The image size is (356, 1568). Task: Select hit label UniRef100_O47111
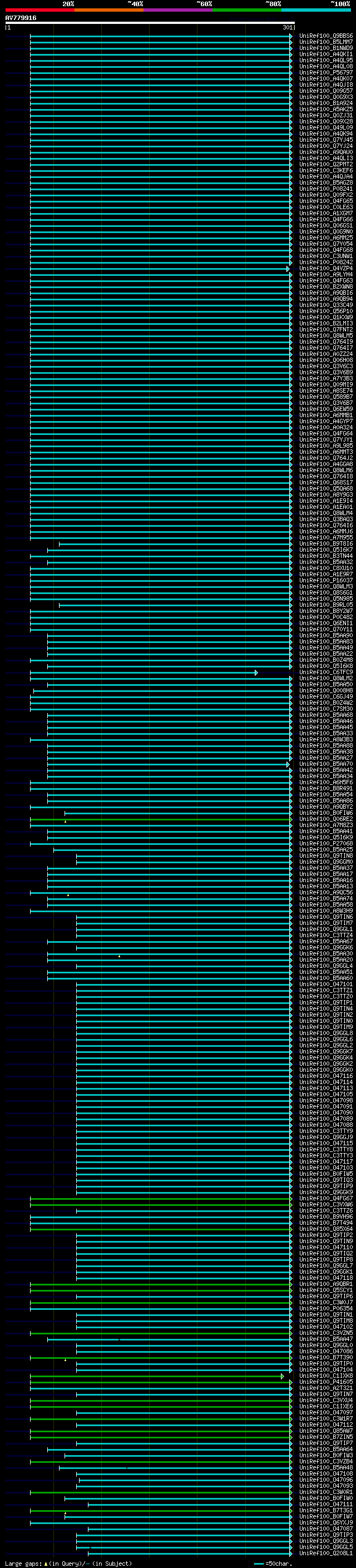[x=326, y=1505]
